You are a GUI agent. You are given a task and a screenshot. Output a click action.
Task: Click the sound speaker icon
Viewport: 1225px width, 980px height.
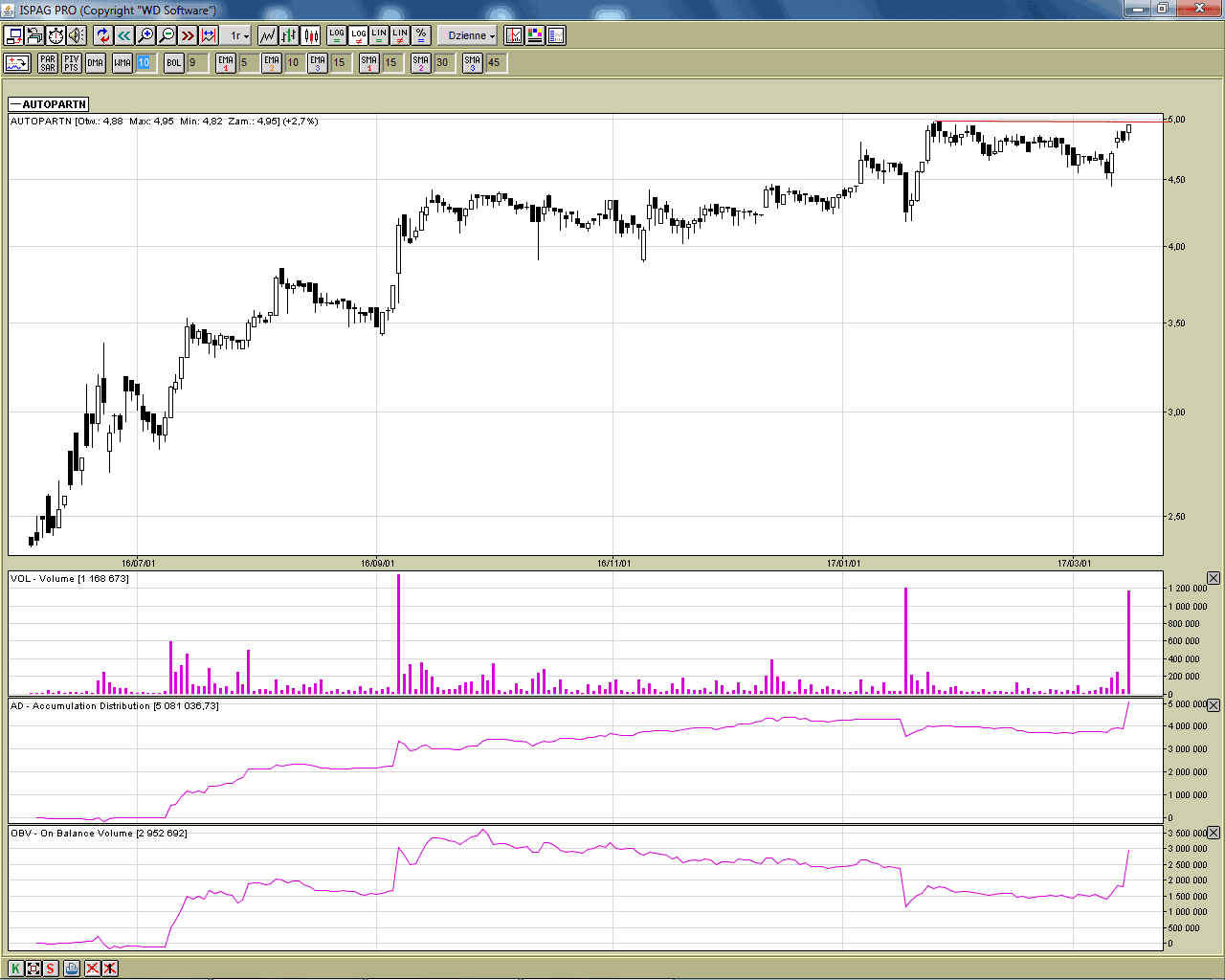tap(77, 35)
